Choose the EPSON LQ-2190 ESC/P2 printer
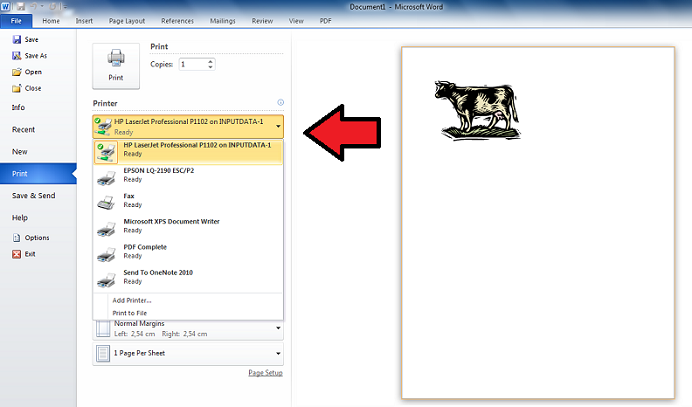This screenshot has height=407, width=692. (188, 177)
